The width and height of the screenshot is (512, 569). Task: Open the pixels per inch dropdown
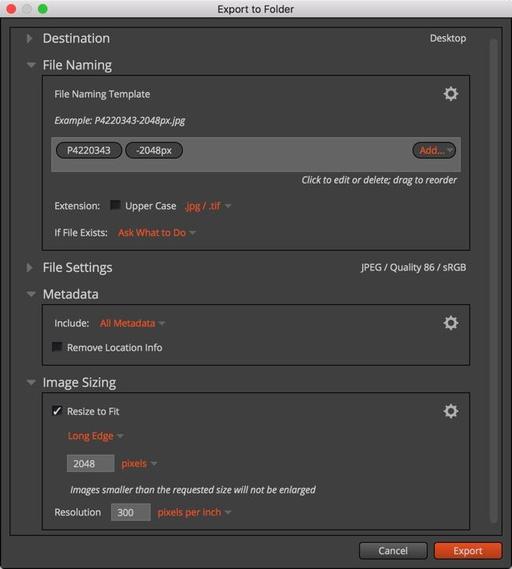[x=194, y=512]
